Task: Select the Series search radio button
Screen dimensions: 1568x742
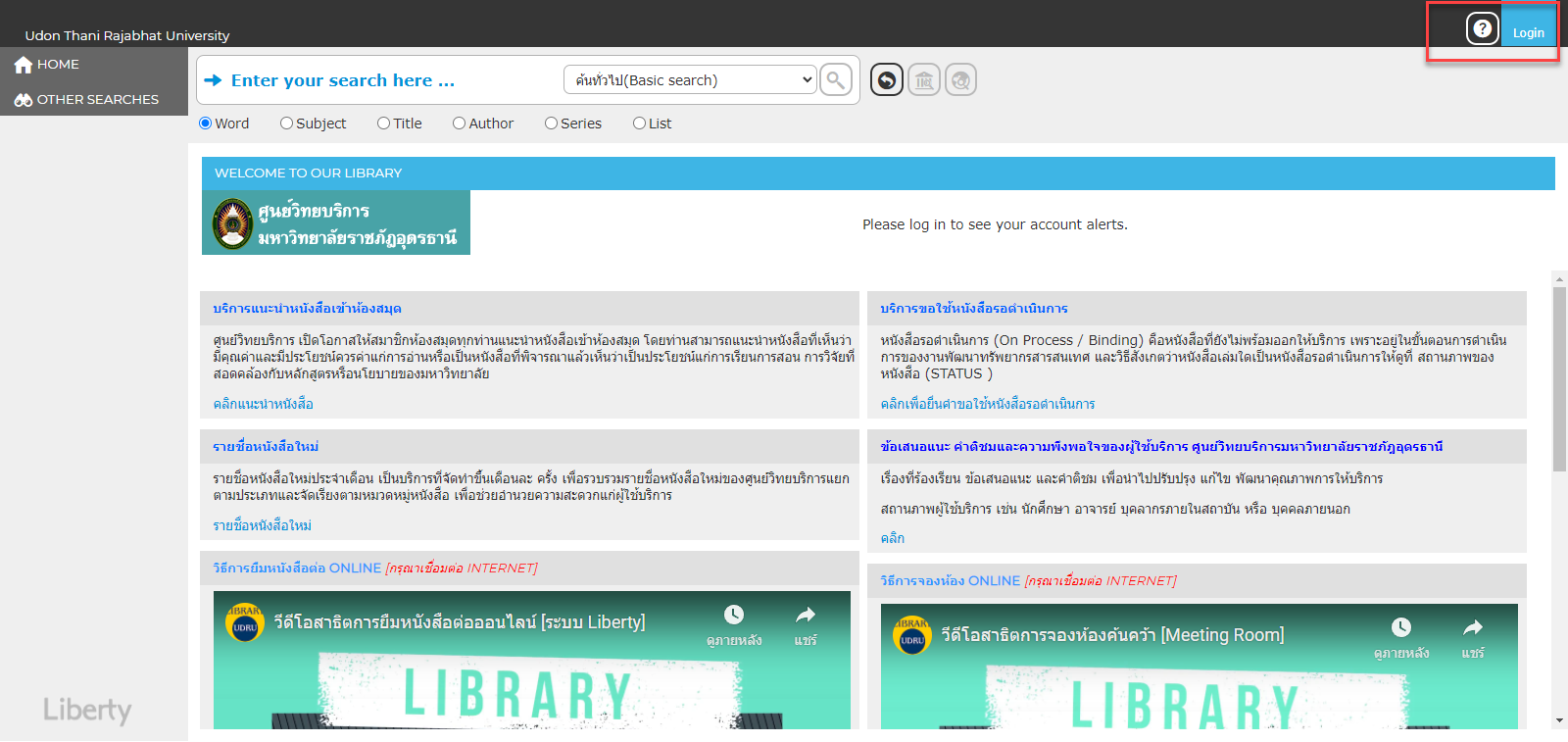Action: point(551,124)
